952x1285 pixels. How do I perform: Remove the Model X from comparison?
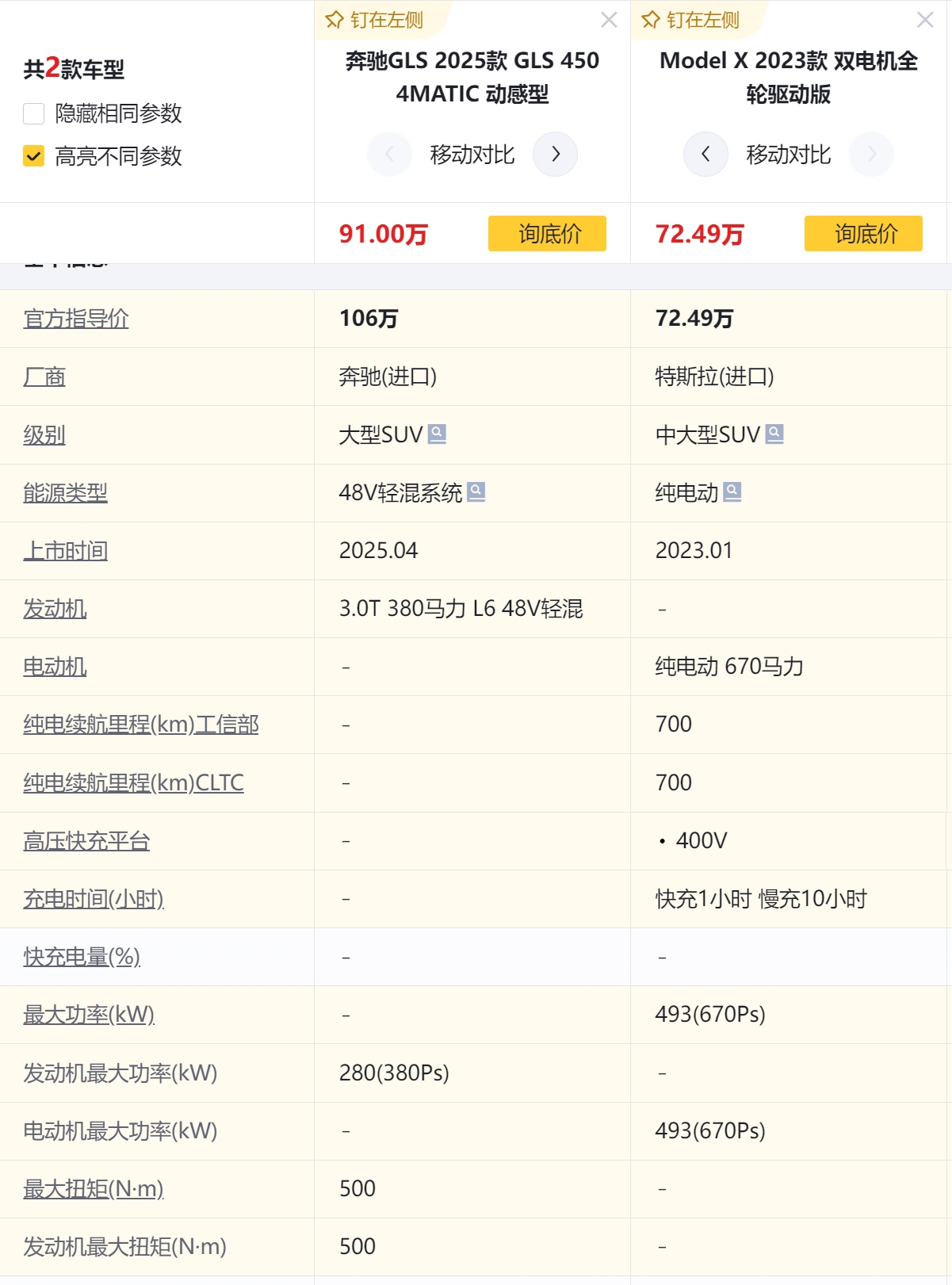925,20
